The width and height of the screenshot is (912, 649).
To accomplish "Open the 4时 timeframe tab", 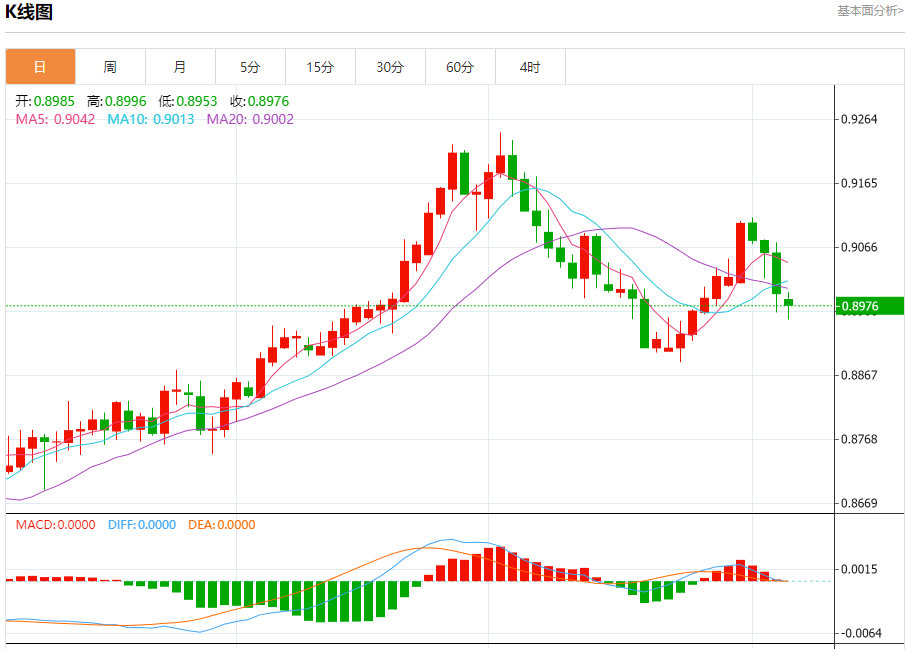I will 530,67.
